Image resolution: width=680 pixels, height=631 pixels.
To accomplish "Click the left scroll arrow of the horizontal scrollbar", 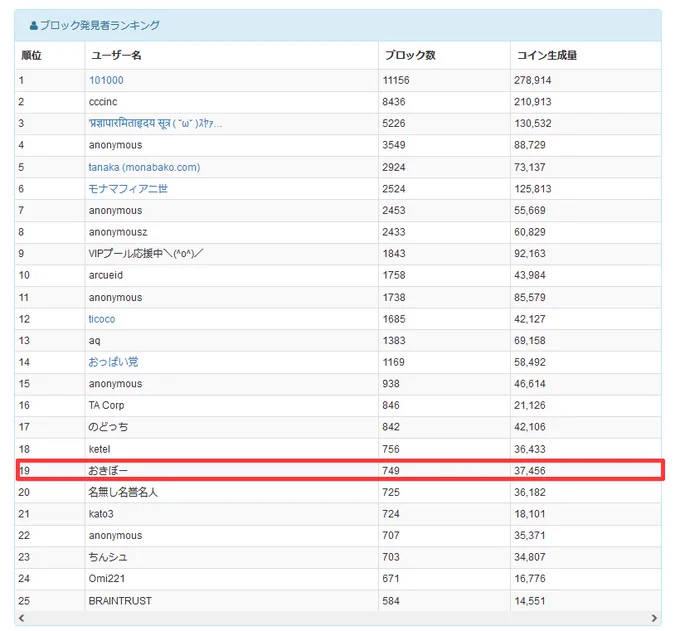I will click(x=21, y=618).
